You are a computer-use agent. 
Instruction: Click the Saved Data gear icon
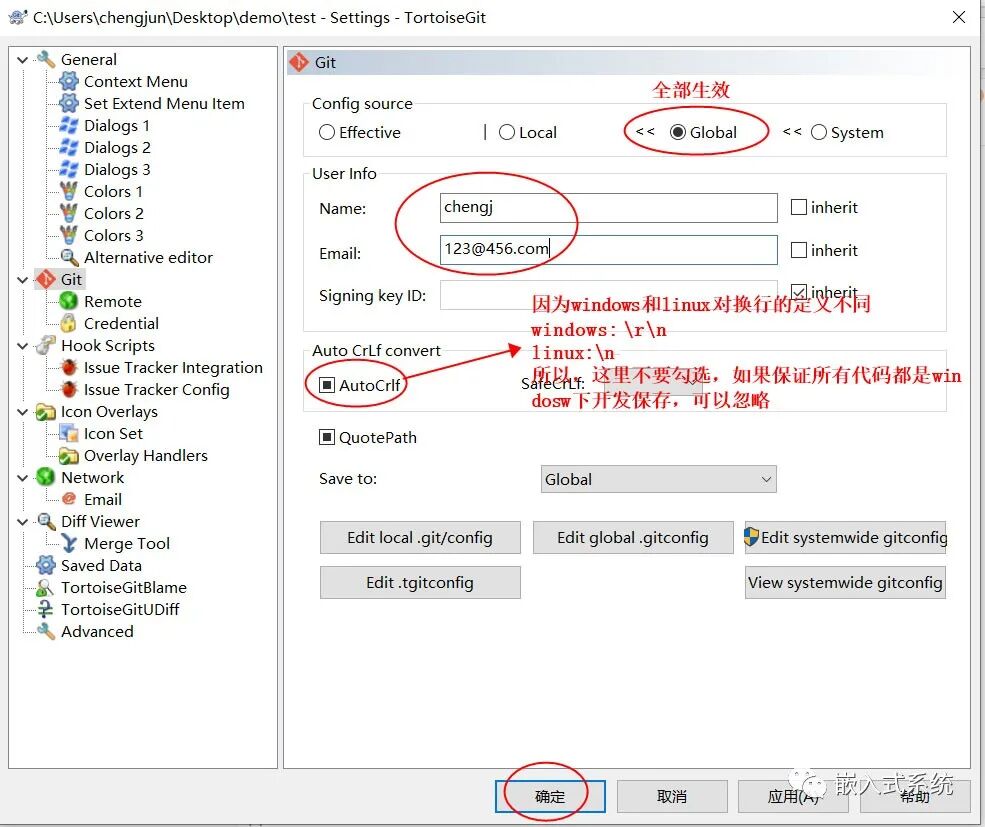click(46, 565)
